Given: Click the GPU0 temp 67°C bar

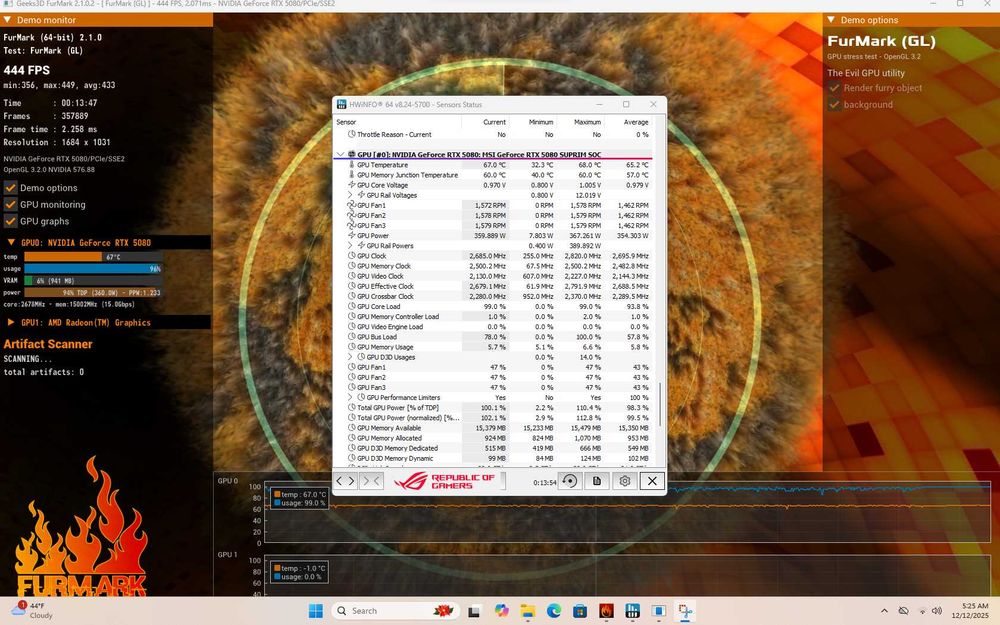Looking at the screenshot, I should [93, 256].
